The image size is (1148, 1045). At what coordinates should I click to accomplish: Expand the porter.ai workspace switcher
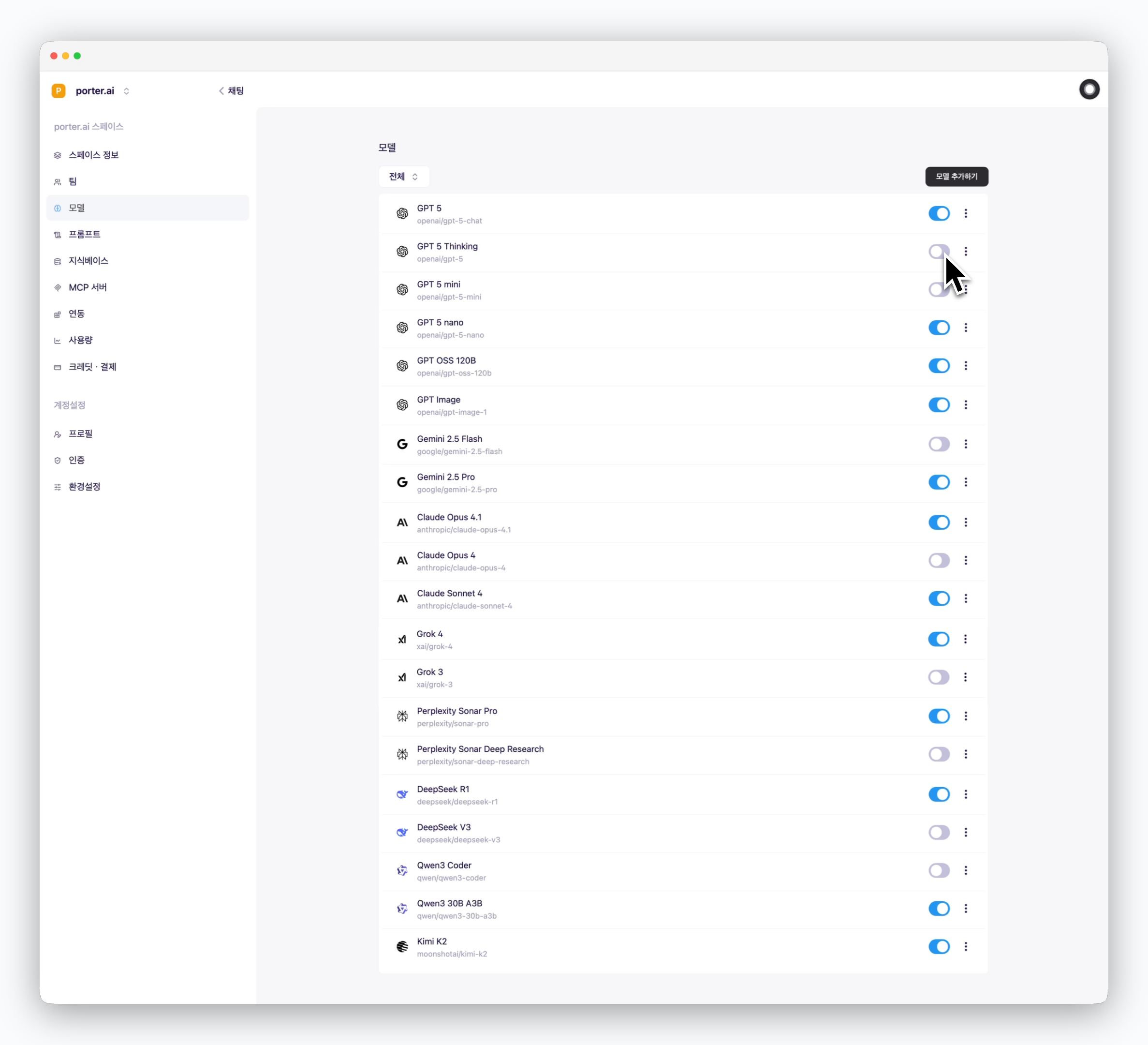[x=126, y=91]
